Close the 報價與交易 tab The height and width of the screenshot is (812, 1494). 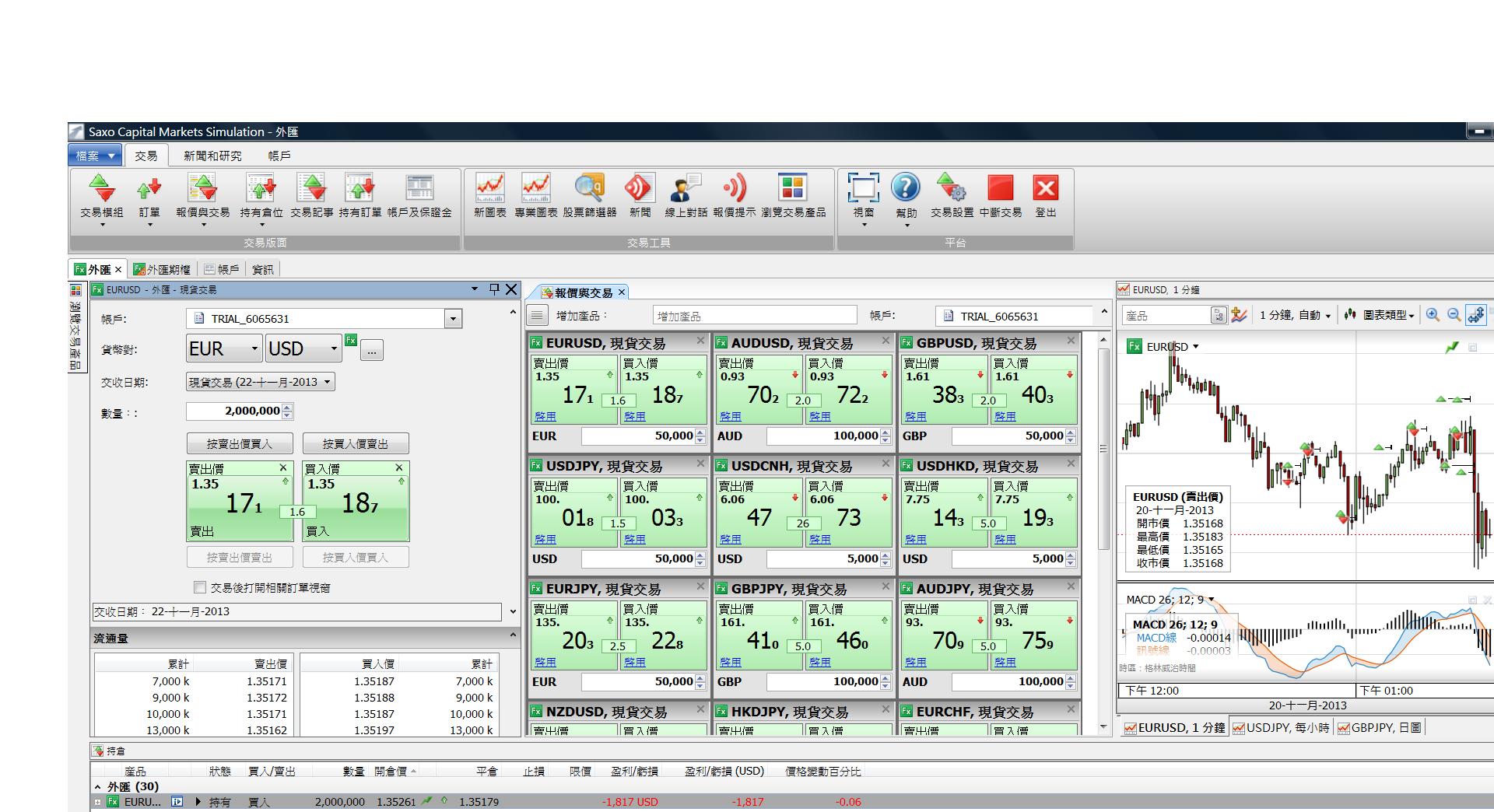point(622,292)
